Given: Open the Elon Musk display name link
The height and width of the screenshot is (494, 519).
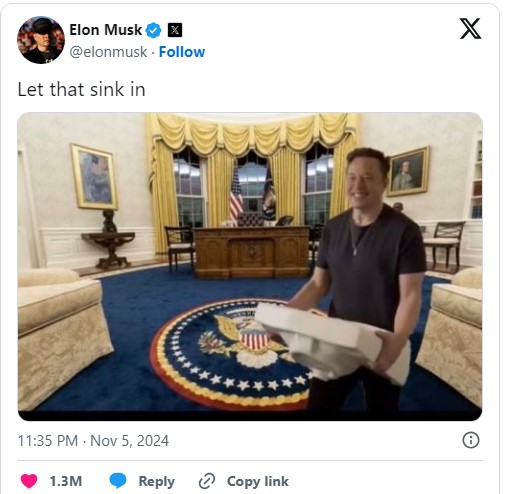Looking at the screenshot, I should (105, 30).
